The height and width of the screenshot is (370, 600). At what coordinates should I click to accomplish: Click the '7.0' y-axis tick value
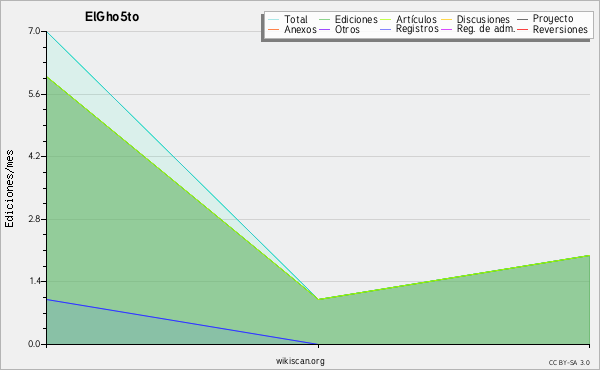pyautogui.click(x=34, y=31)
